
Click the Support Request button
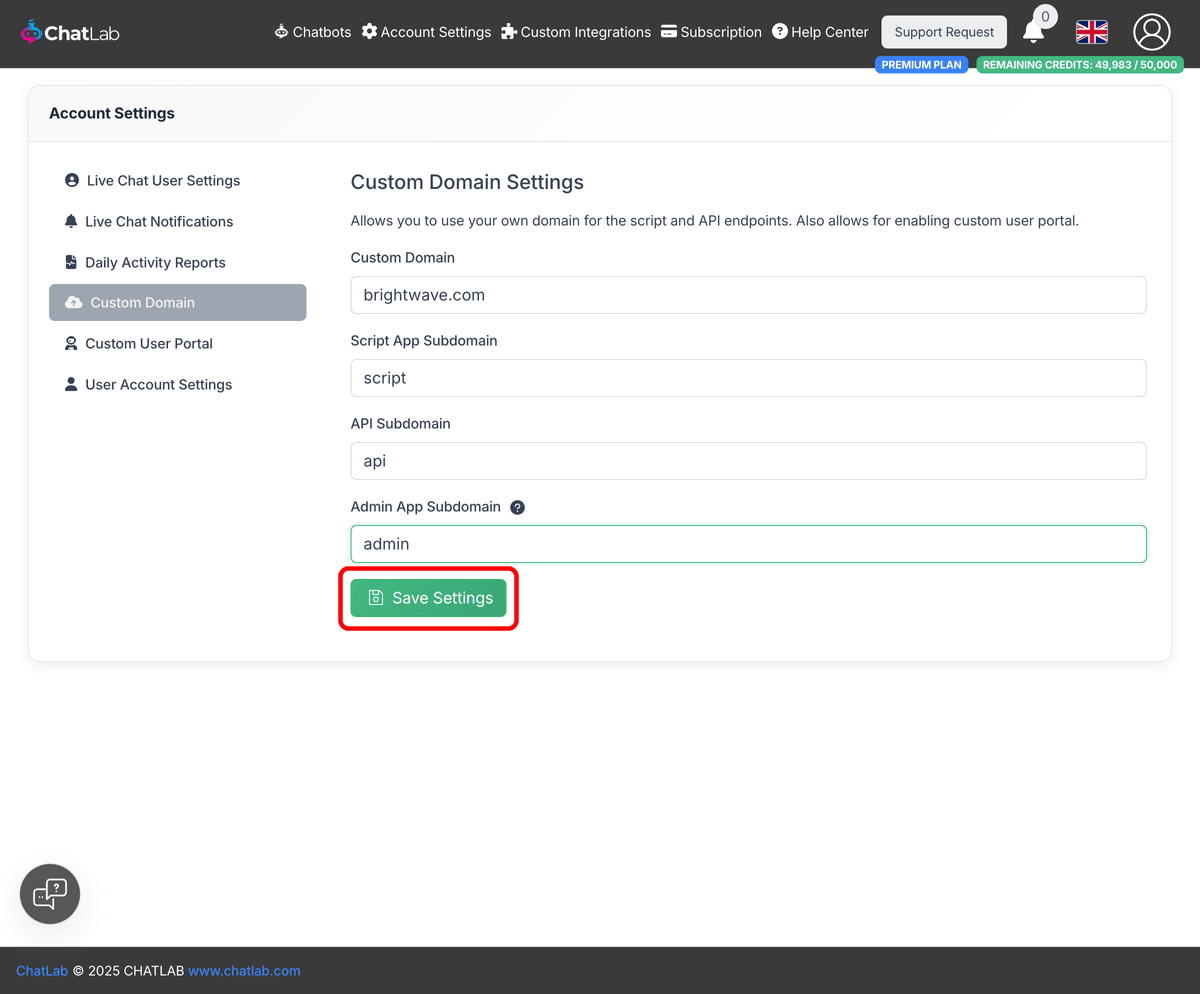tap(943, 31)
